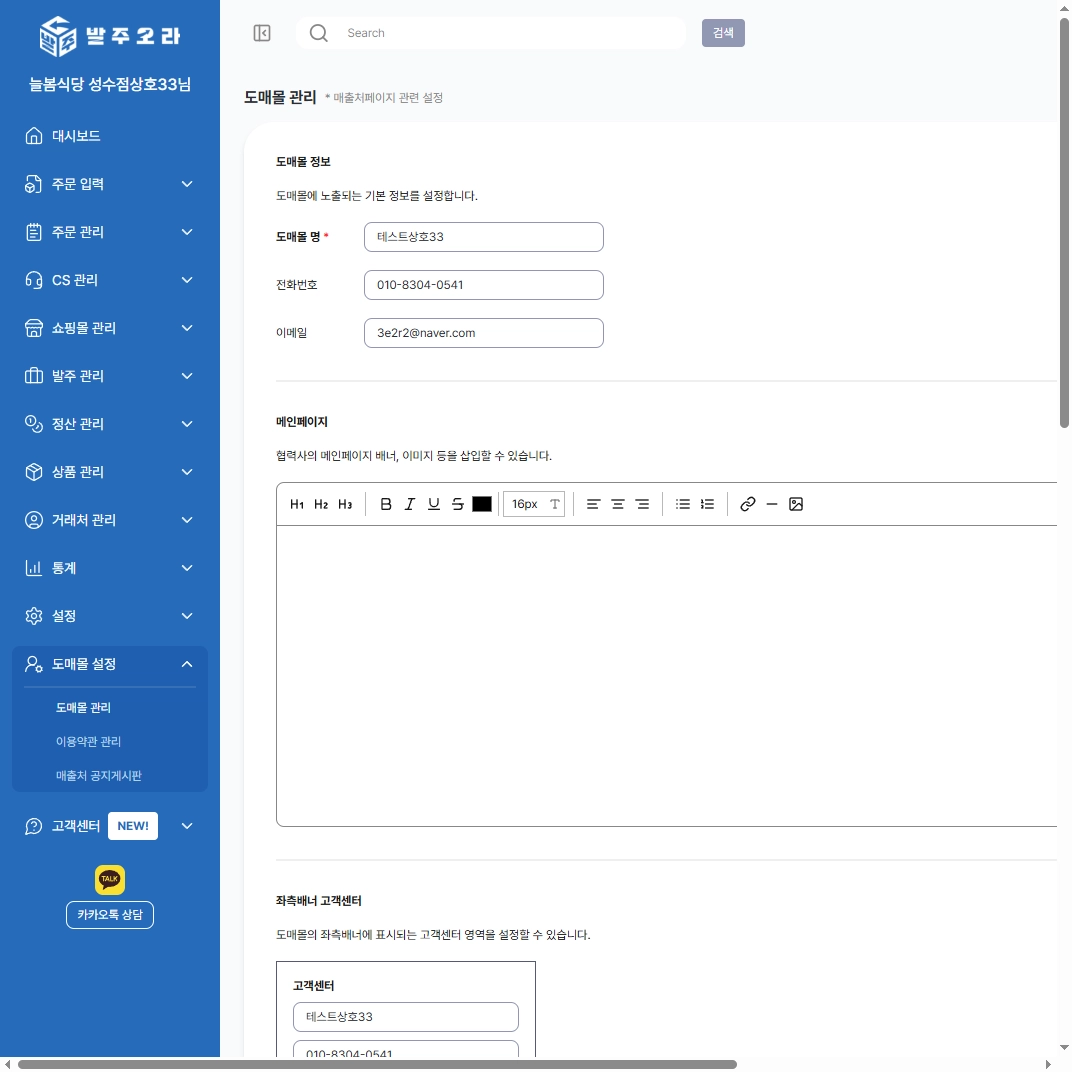Open the black text color swatch
1072x1072 pixels.
[x=482, y=504]
